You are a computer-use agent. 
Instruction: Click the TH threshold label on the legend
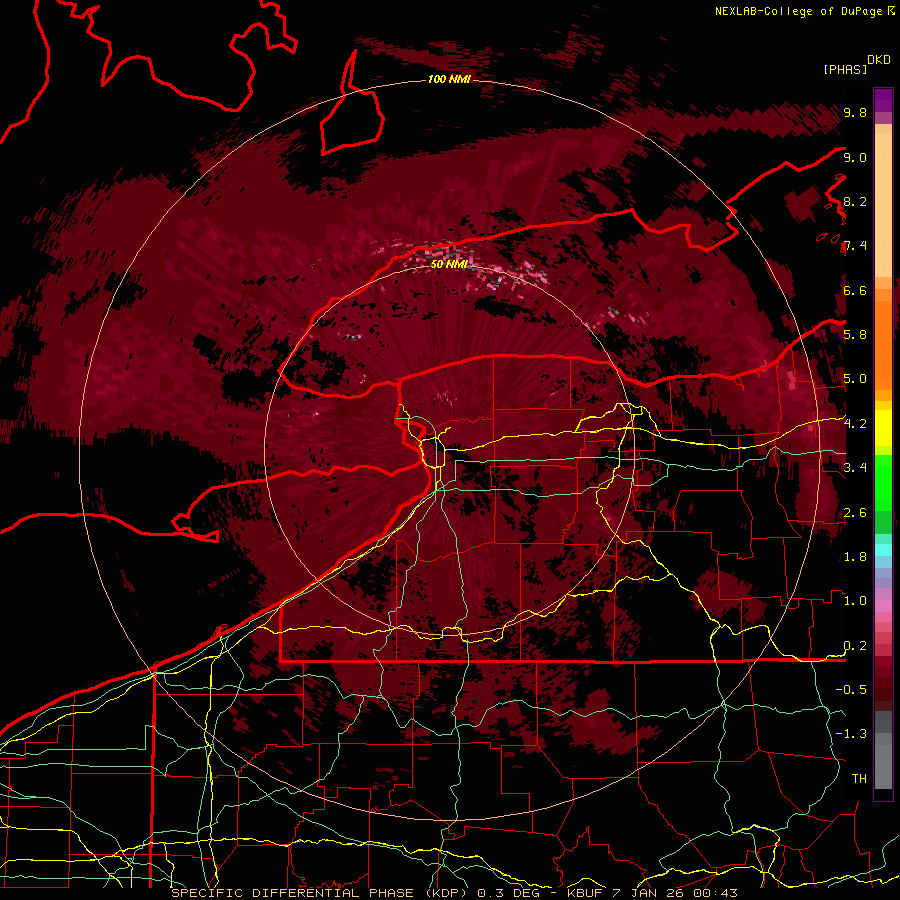(x=859, y=779)
